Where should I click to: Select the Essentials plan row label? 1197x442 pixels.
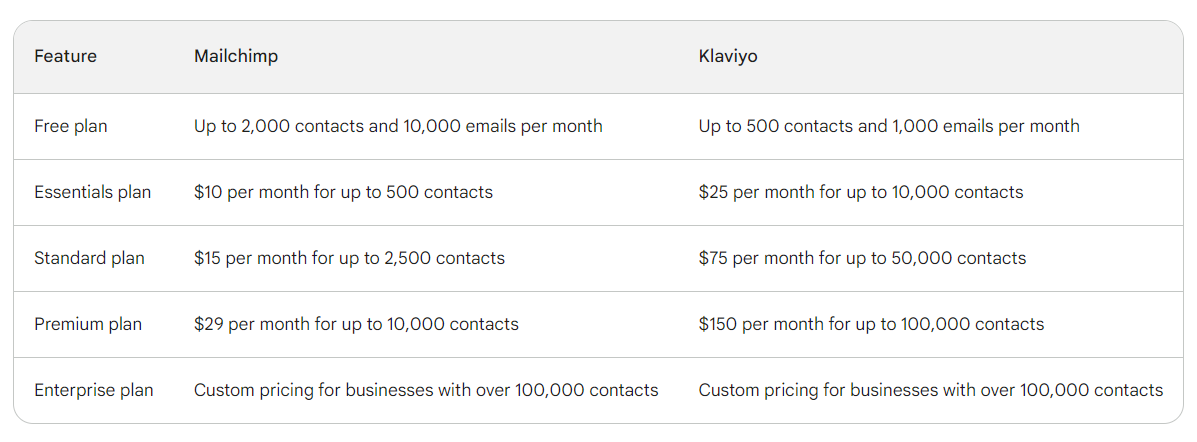pyautogui.click(x=93, y=193)
